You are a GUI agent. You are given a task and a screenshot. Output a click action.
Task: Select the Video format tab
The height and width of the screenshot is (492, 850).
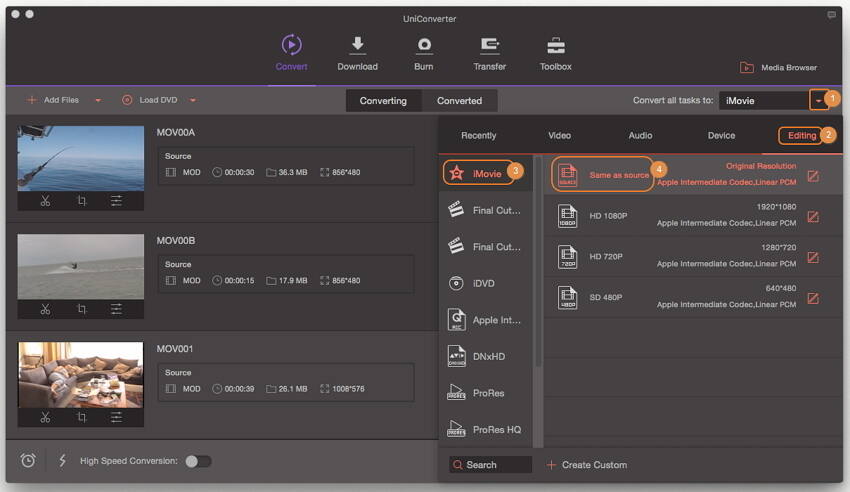click(559, 135)
